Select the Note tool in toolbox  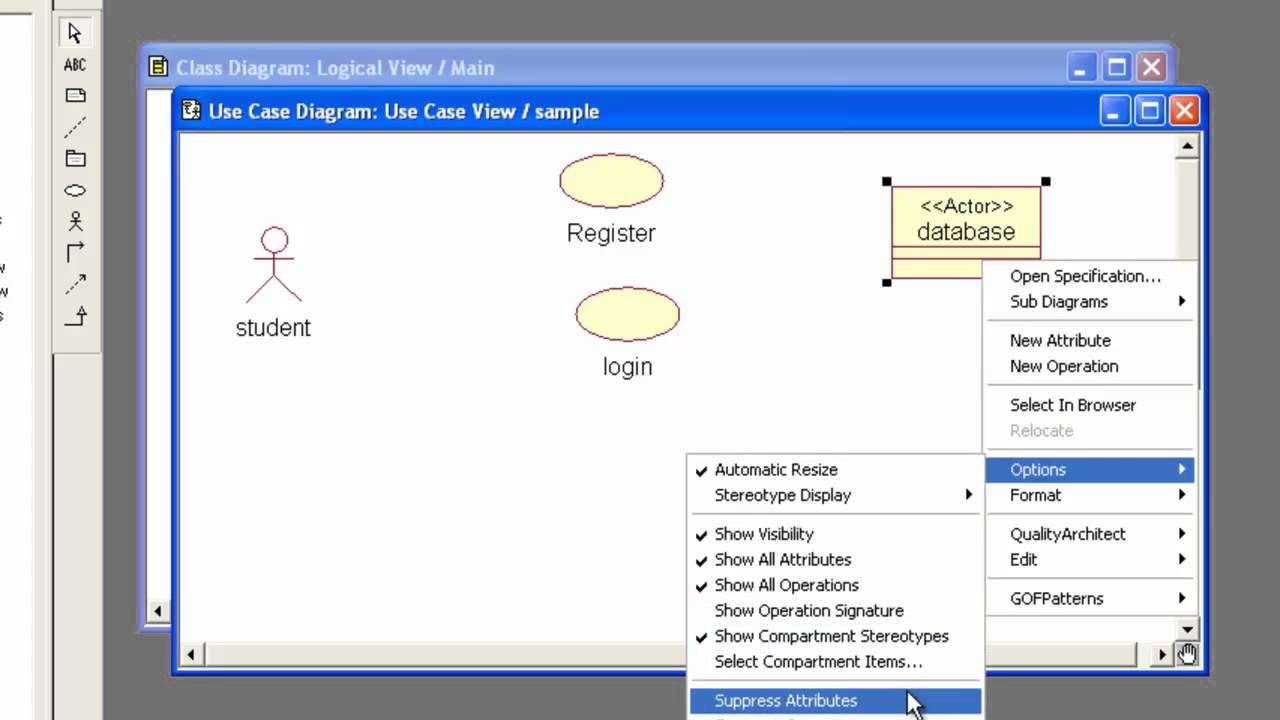[x=75, y=96]
